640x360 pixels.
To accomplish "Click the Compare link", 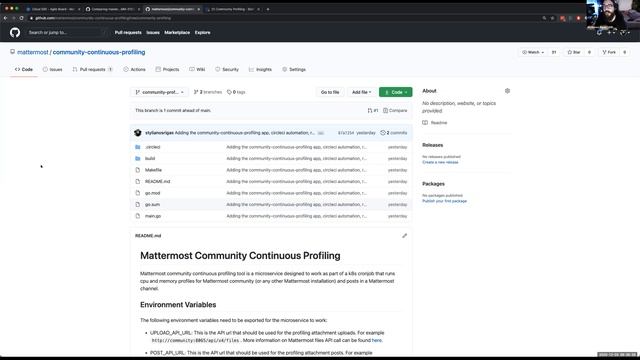I will [x=395, y=111].
